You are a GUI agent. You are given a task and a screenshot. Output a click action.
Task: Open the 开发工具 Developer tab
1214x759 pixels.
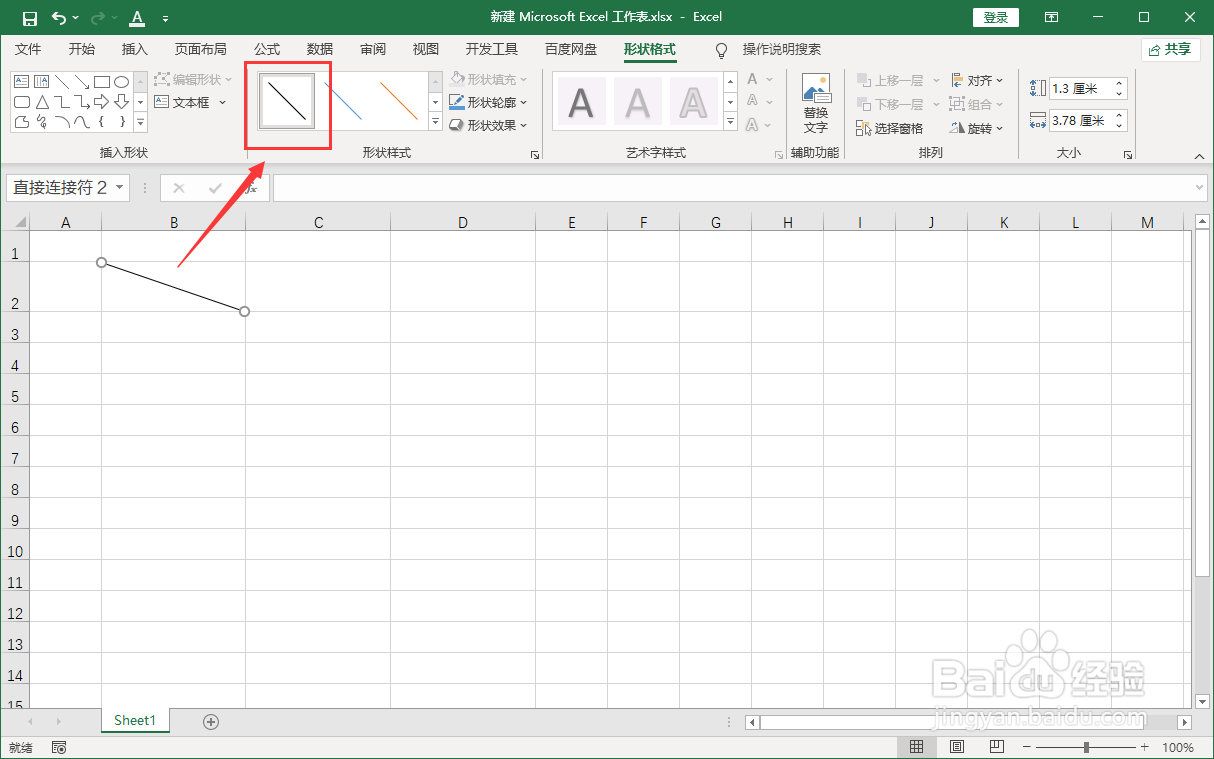coord(492,49)
